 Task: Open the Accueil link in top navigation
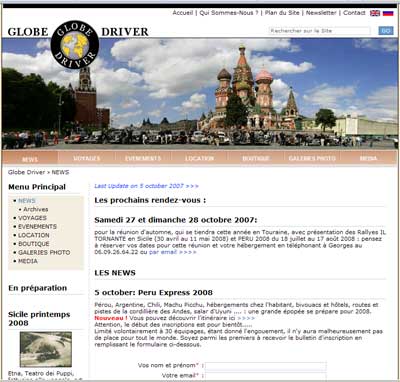(x=183, y=13)
